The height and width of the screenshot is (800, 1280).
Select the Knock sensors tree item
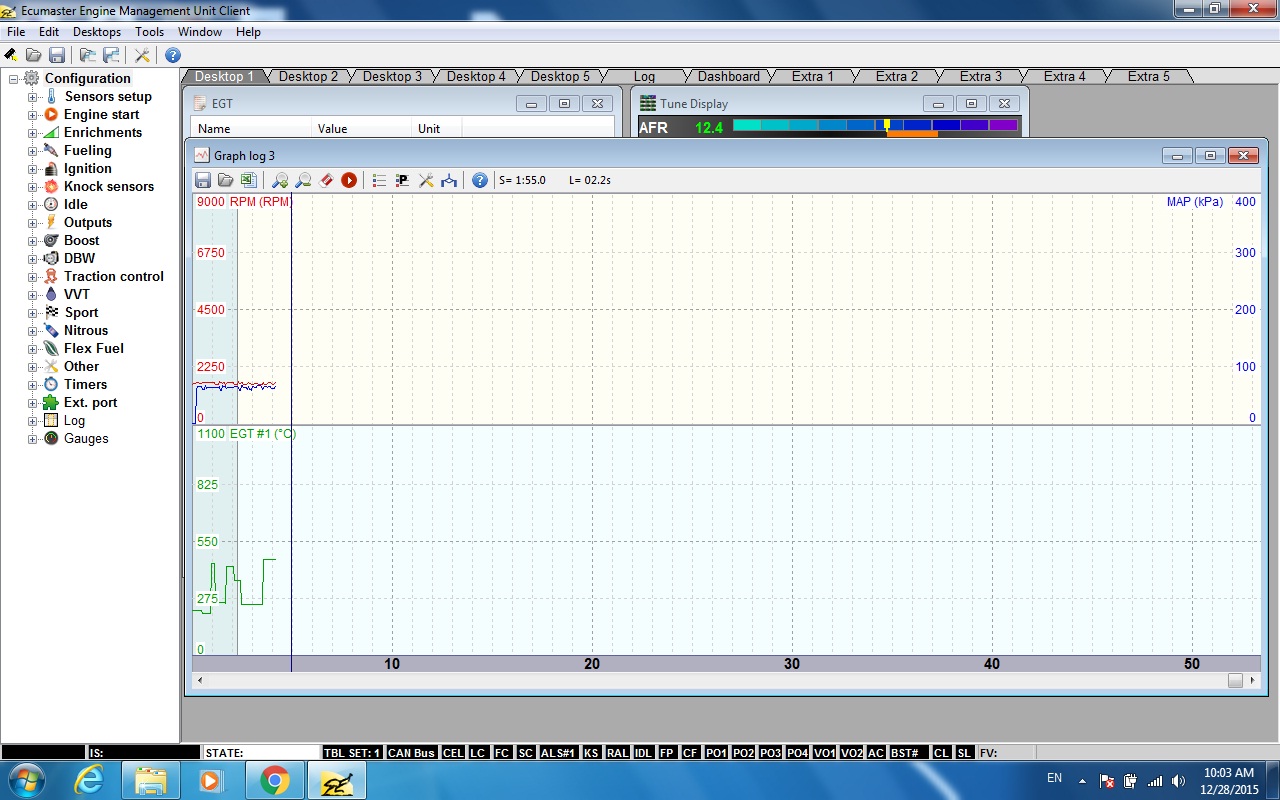(x=108, y=187)
